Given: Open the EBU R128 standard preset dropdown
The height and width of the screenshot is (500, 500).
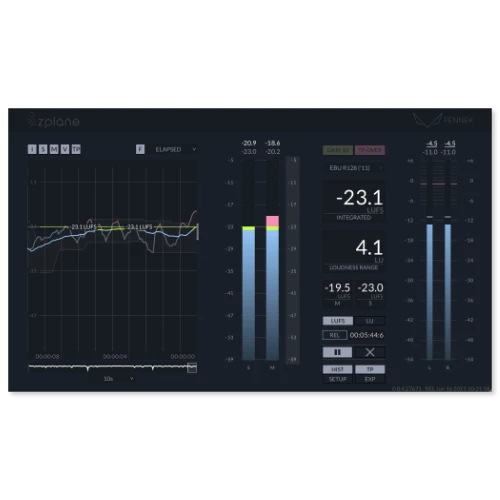Looking at the screenshot, I should pos(354,168).
